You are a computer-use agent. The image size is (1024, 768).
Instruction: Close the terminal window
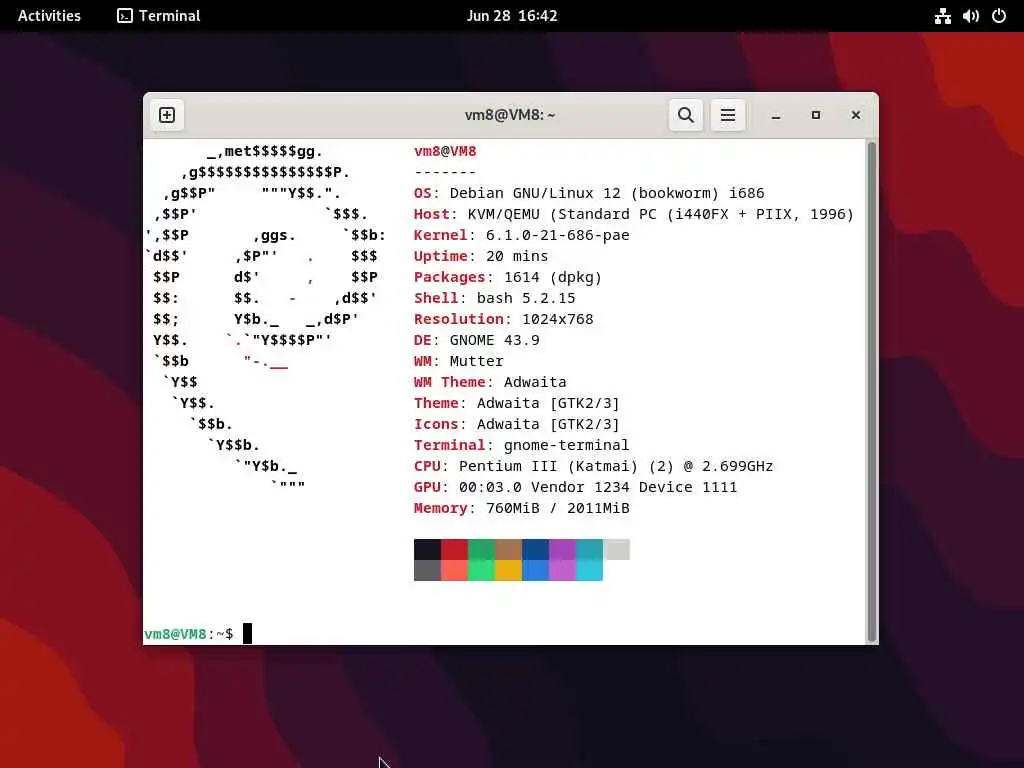coord(856,115)
